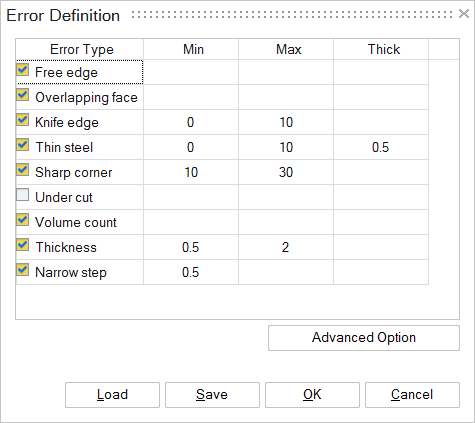This screenshot has height=423, width=475.
Task: Select the Narrow step label
Action: pos(71,273)
